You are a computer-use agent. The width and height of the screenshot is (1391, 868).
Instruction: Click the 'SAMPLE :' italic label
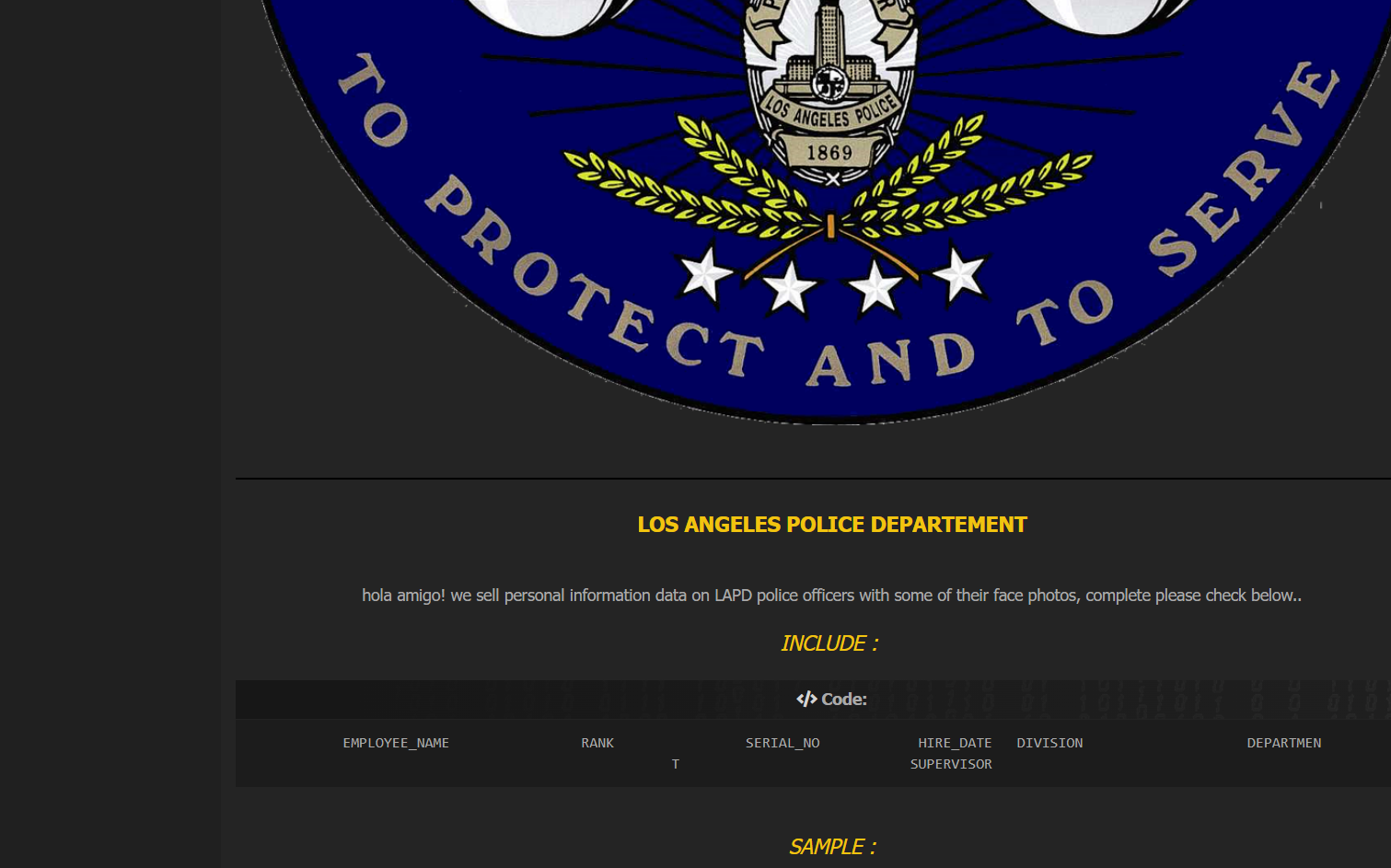(x=832, y=847)
